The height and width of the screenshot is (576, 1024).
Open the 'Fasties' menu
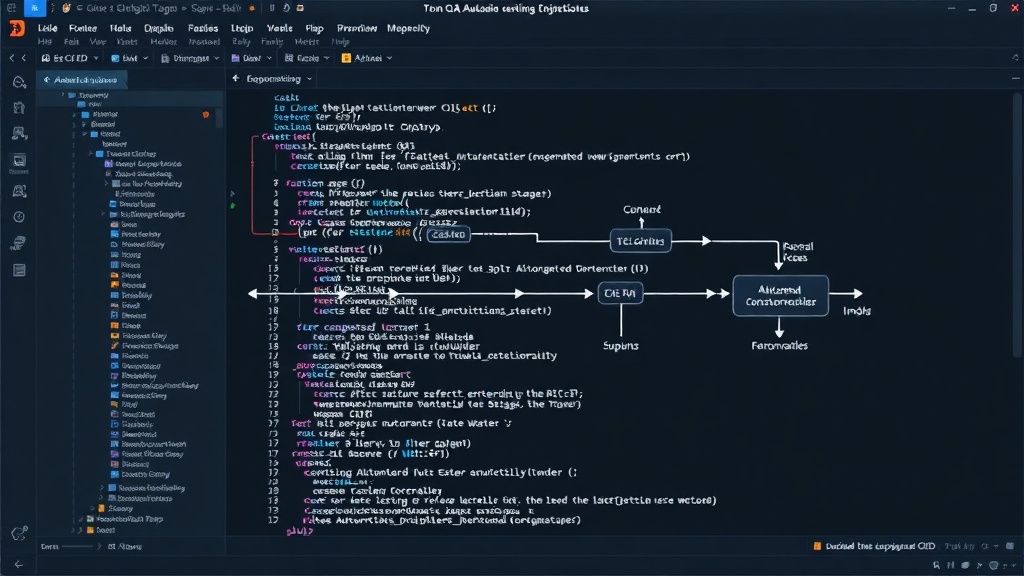click(x=203, y=29)
